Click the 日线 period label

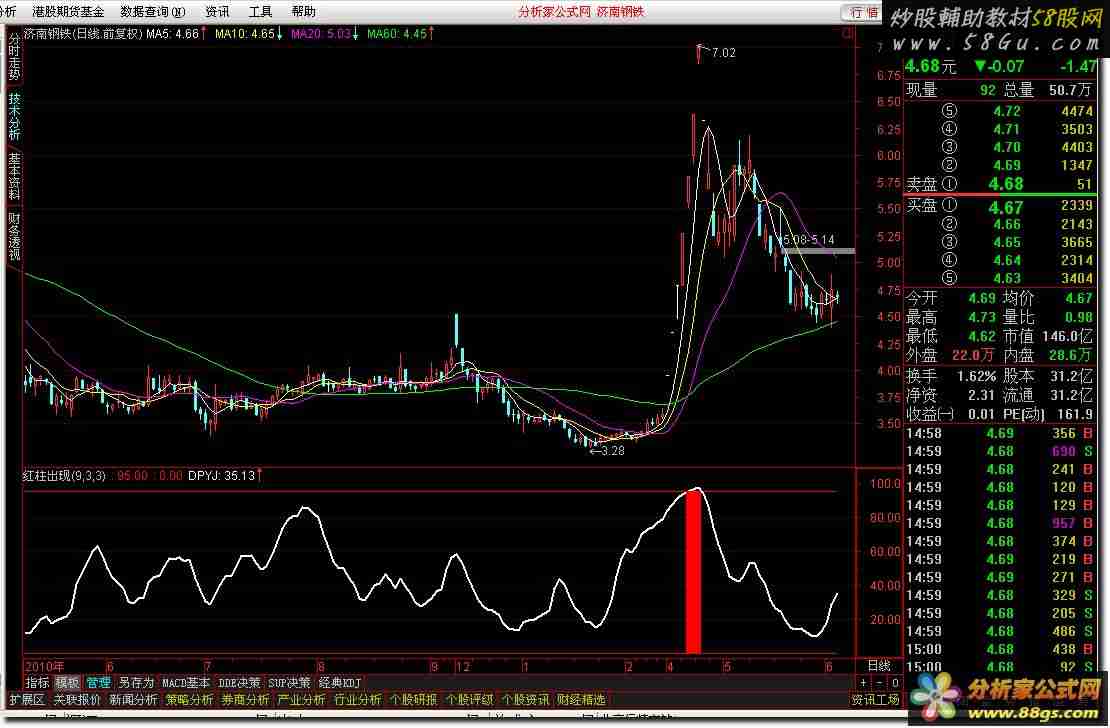[879, 666]
